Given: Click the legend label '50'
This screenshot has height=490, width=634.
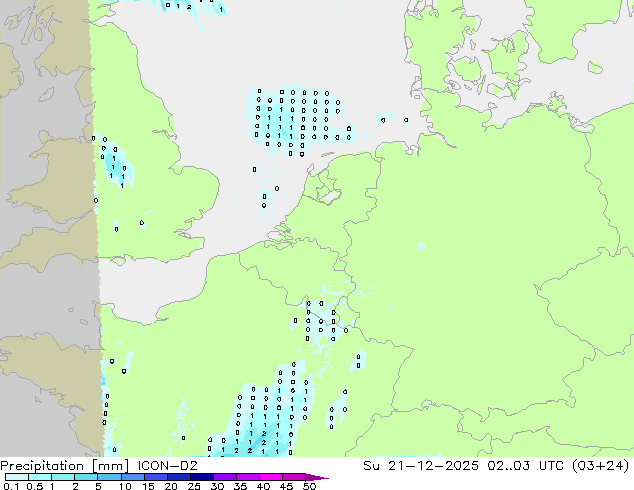Looking at the screenshot, I should coord(309,486).
